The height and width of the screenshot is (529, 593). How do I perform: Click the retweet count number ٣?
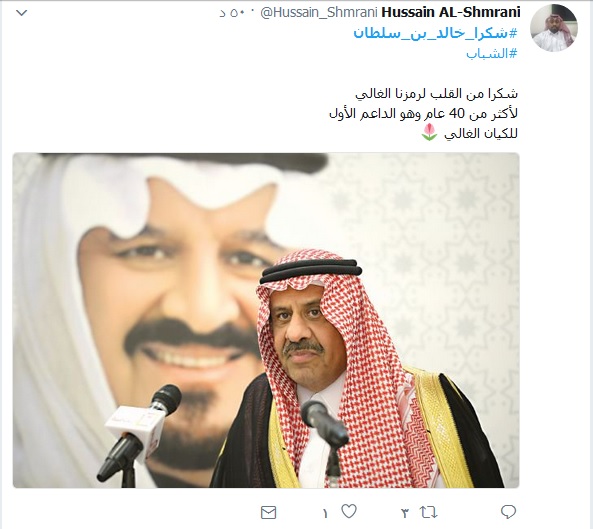coord(405,513)
